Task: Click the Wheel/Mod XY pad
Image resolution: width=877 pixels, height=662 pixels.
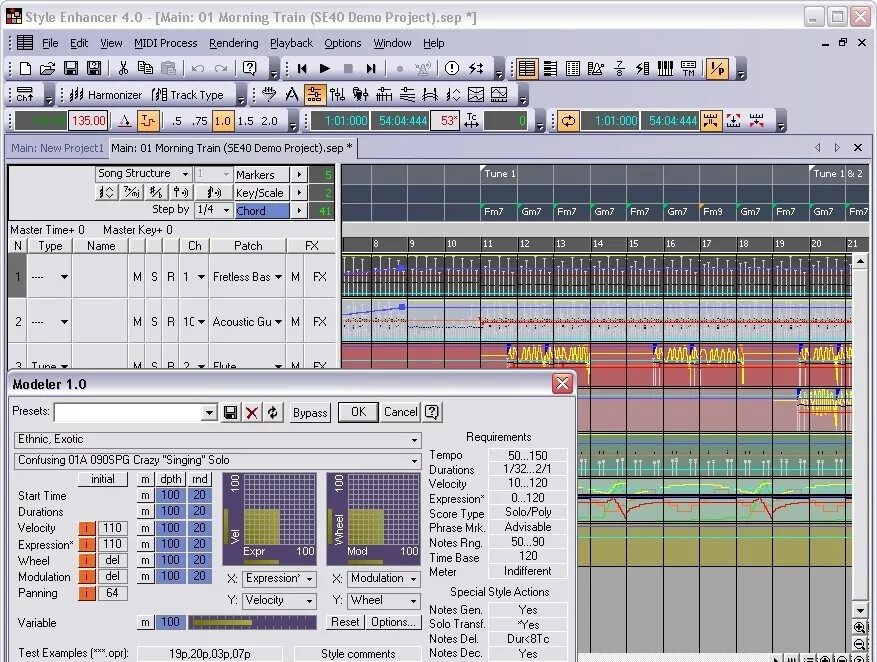Action: (x=374, y=519)
